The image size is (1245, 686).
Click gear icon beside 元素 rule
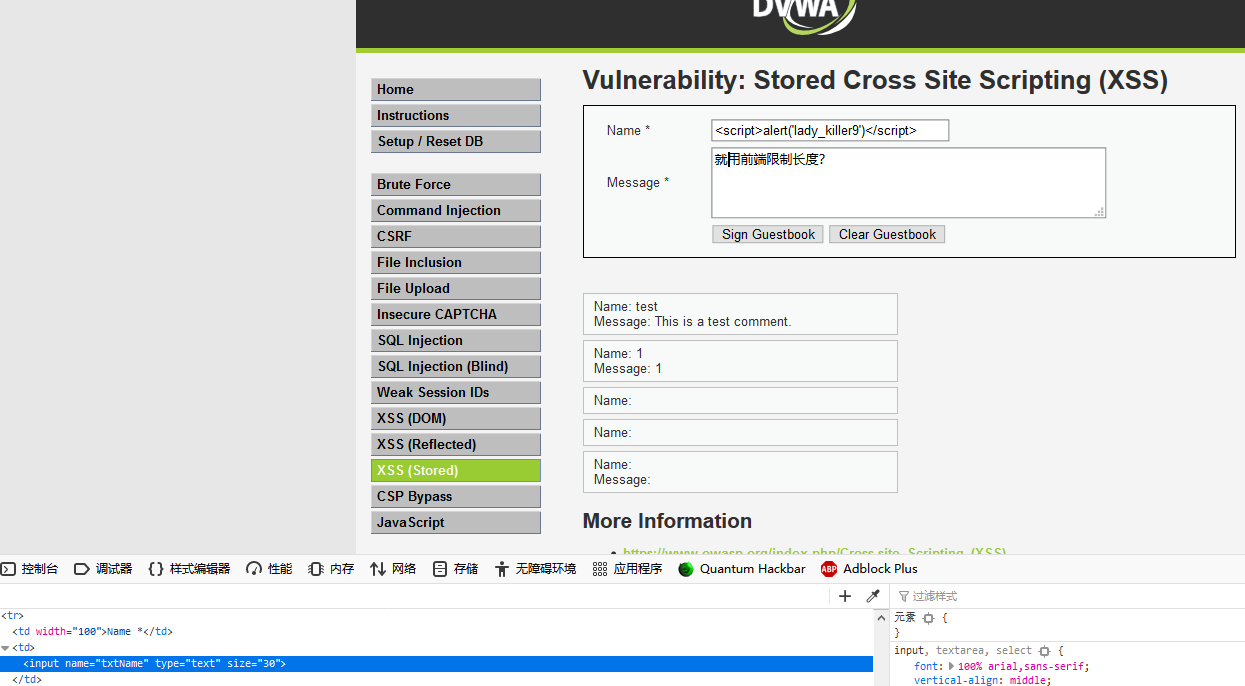tap(928, 618)
